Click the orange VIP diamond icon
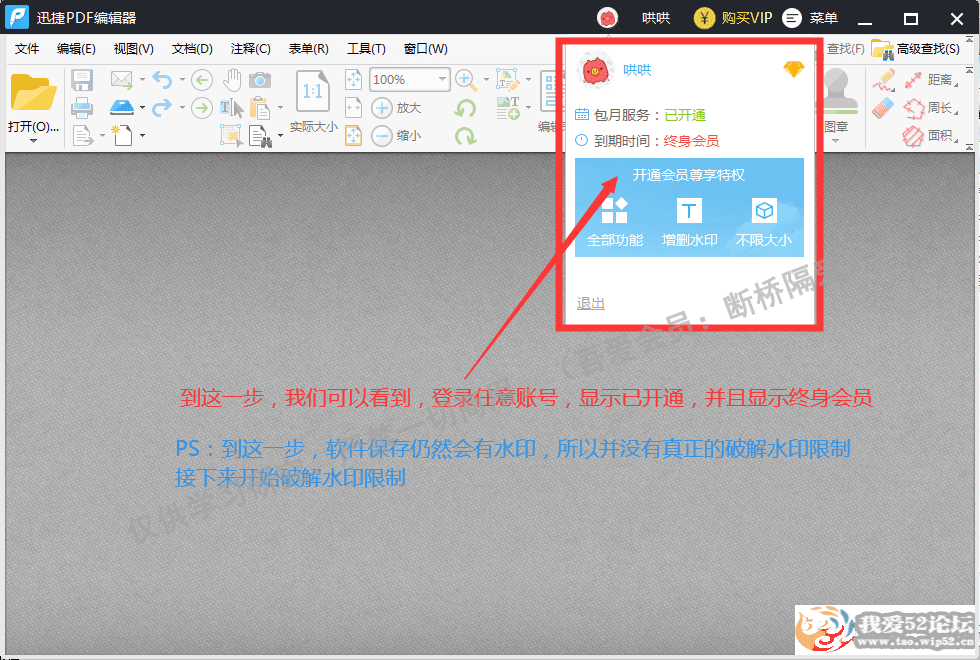Image resolution: width=980 pixels, height=660 pixels. click(794, 69)
